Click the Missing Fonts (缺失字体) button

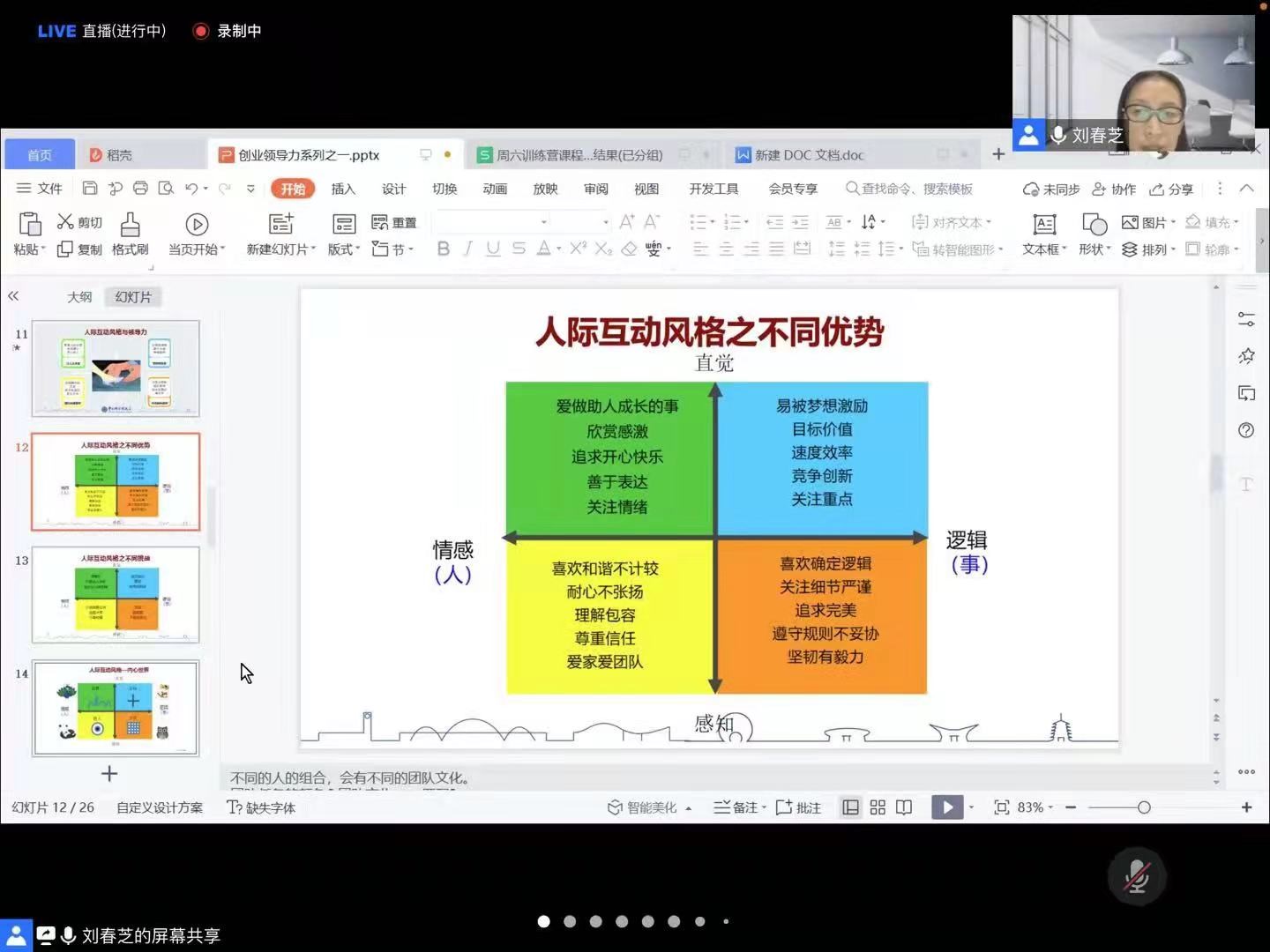(x=261, y=807)
